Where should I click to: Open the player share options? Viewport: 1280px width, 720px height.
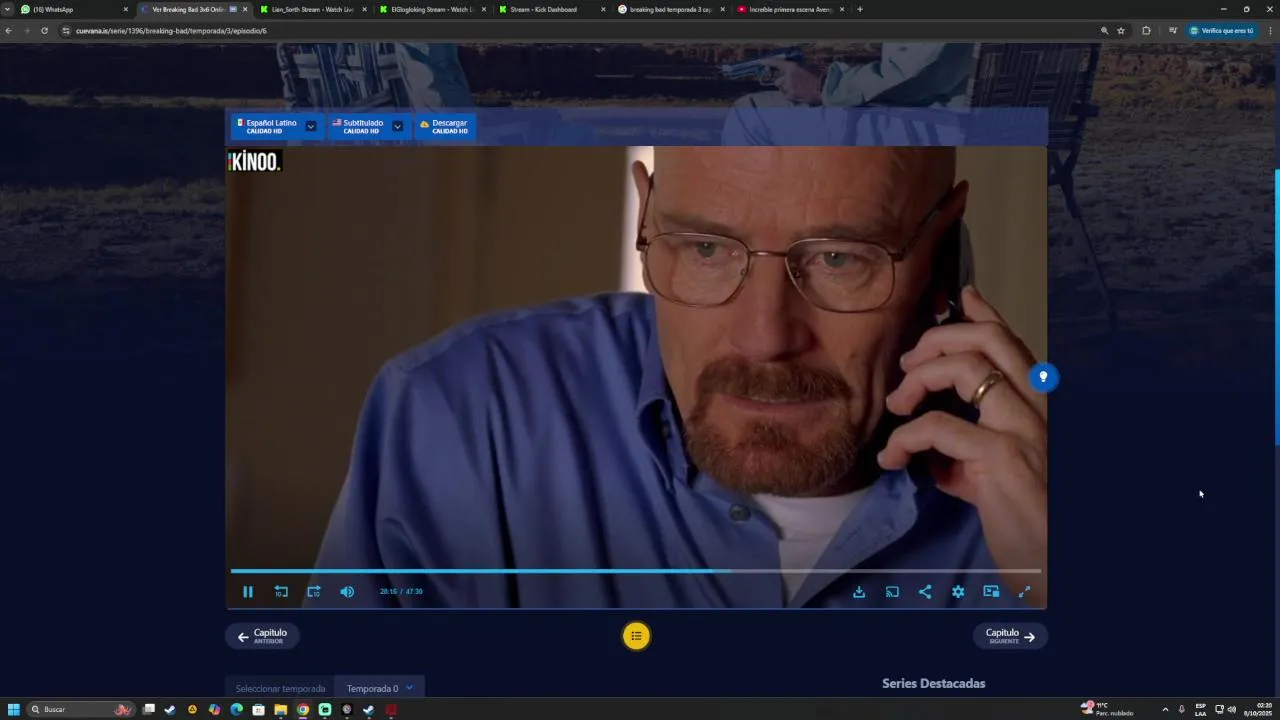pos(925,592)
